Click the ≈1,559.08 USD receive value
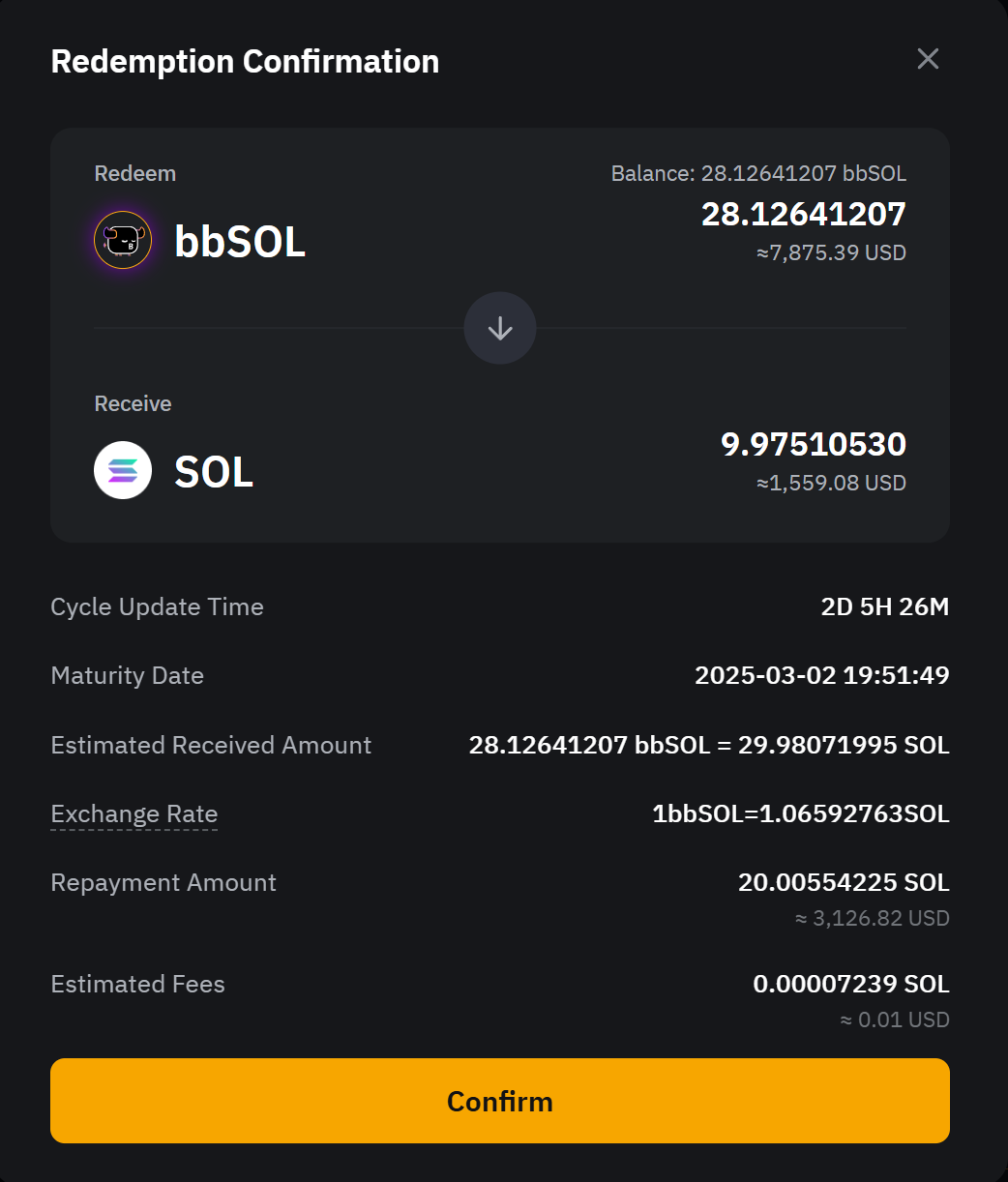The width and height of the screenshot is (1008, 1182). pyautogui.click(x=831, y=484)
